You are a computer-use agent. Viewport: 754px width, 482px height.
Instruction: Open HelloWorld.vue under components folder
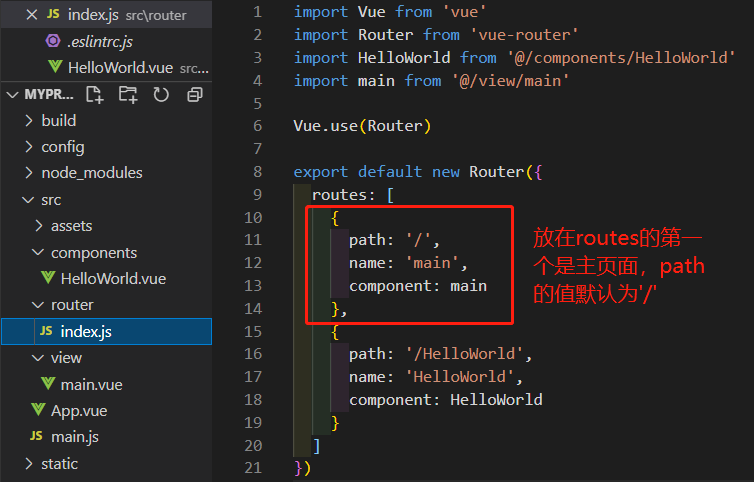click(x=113, y=279)
